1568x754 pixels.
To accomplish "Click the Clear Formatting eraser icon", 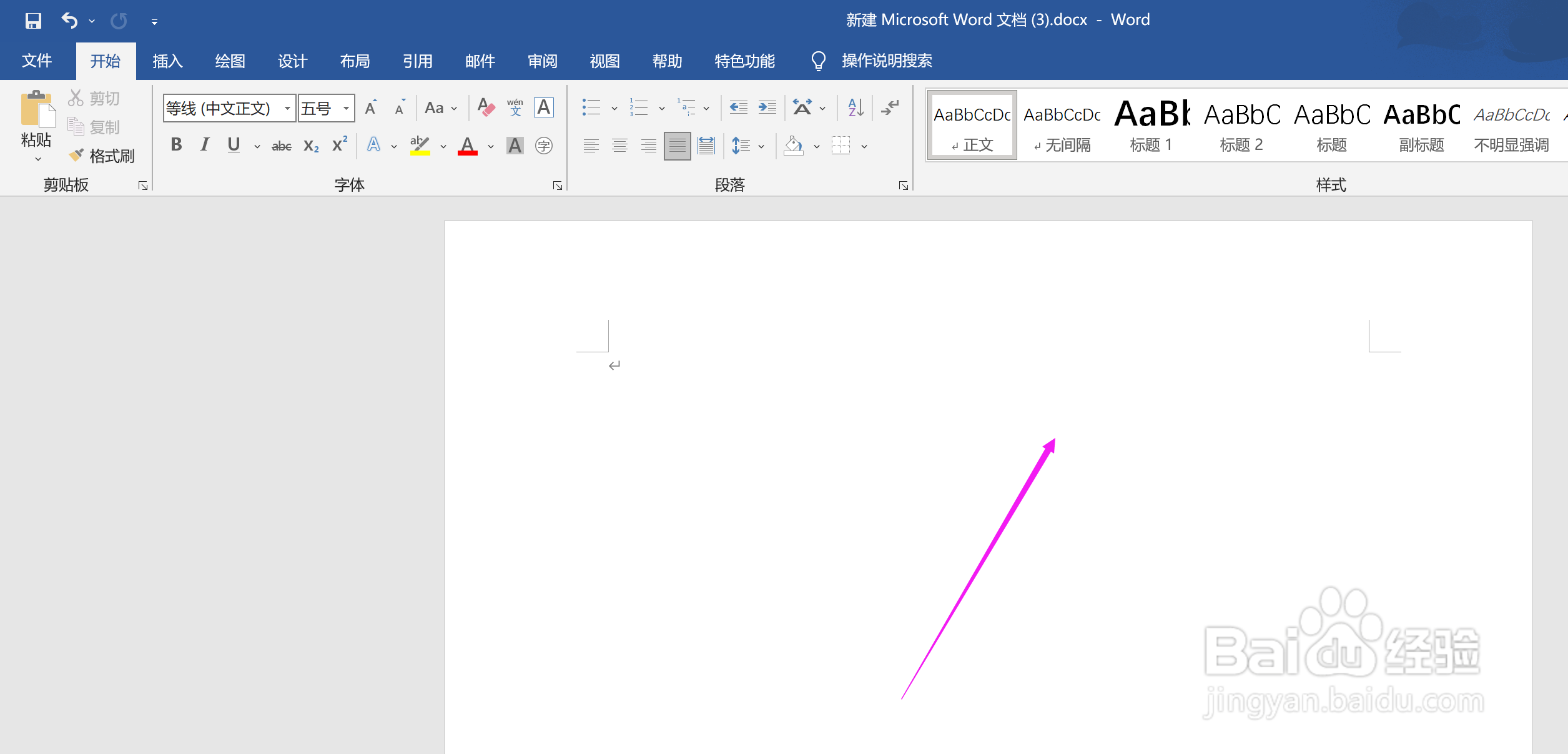I will click(486, 108).
